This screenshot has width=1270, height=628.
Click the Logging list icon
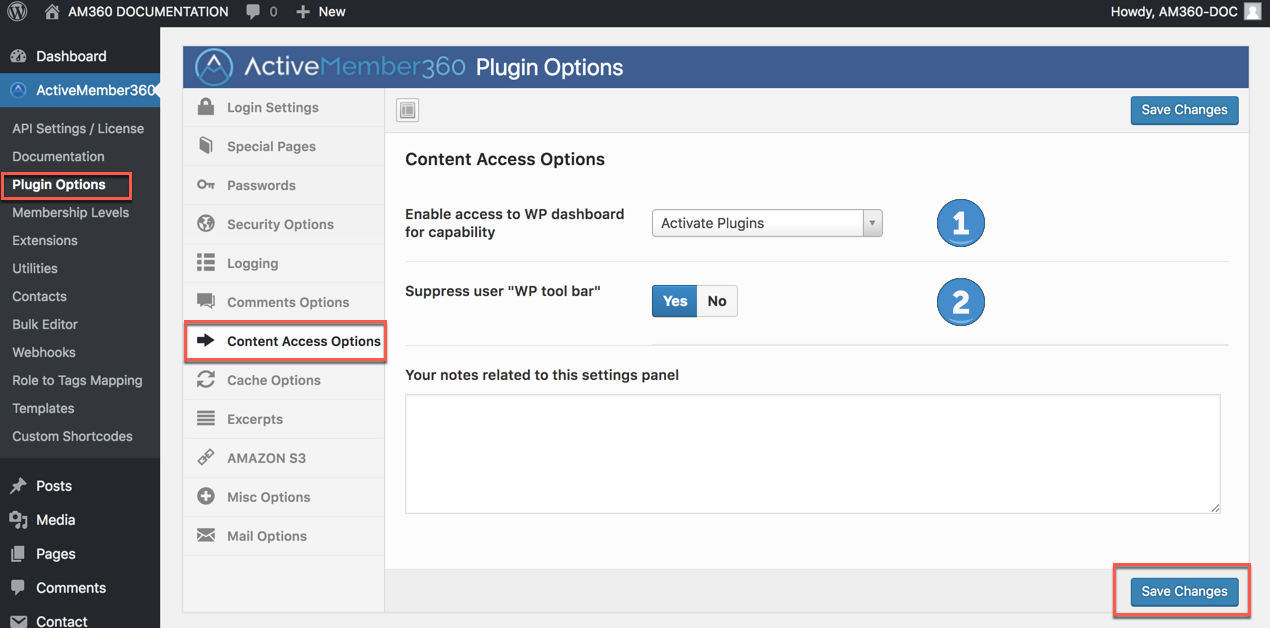(206, 263)
